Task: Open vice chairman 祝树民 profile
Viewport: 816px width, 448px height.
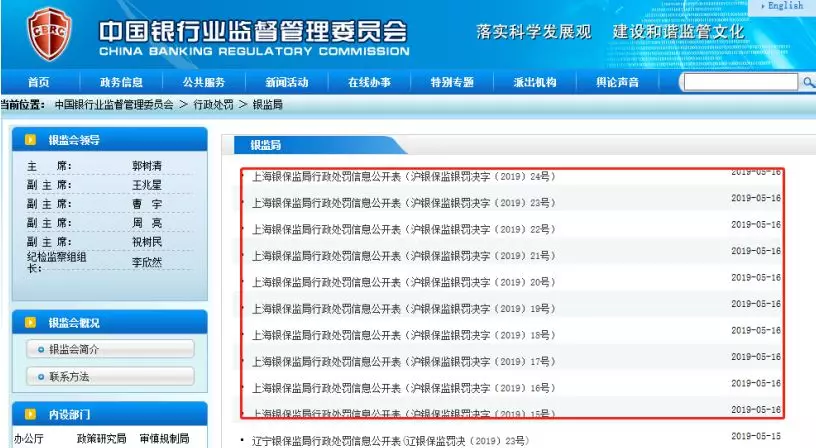Action: 147,242
